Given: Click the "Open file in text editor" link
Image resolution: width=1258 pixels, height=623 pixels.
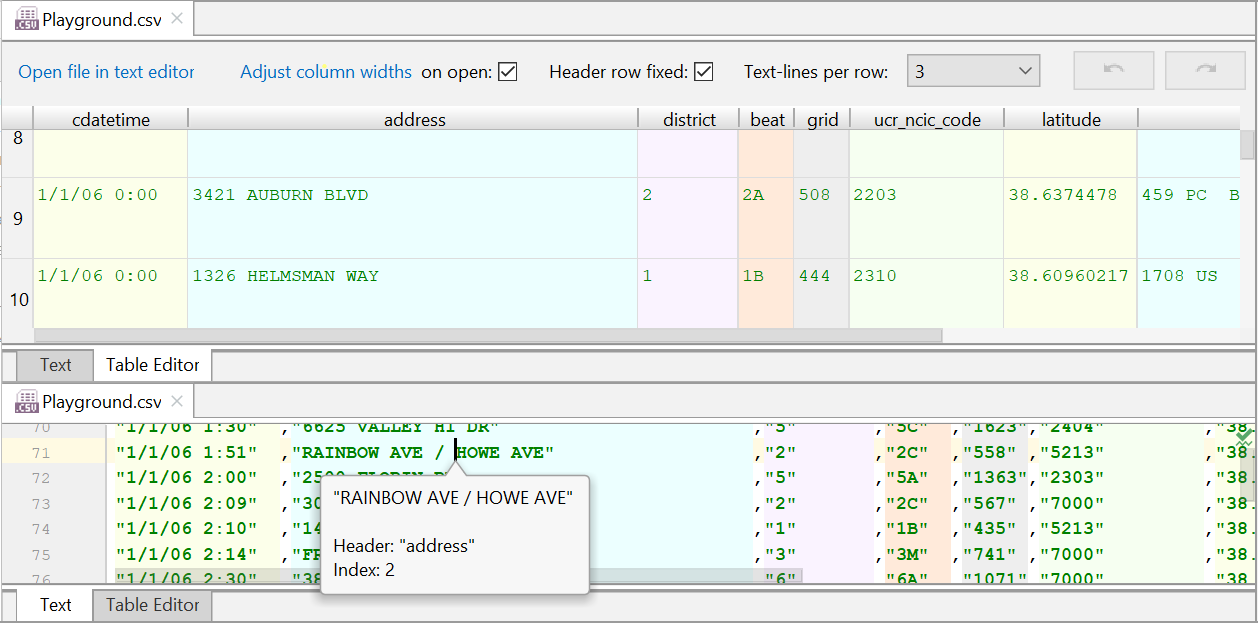Looking at the screenshot, I should pos(106,71).
